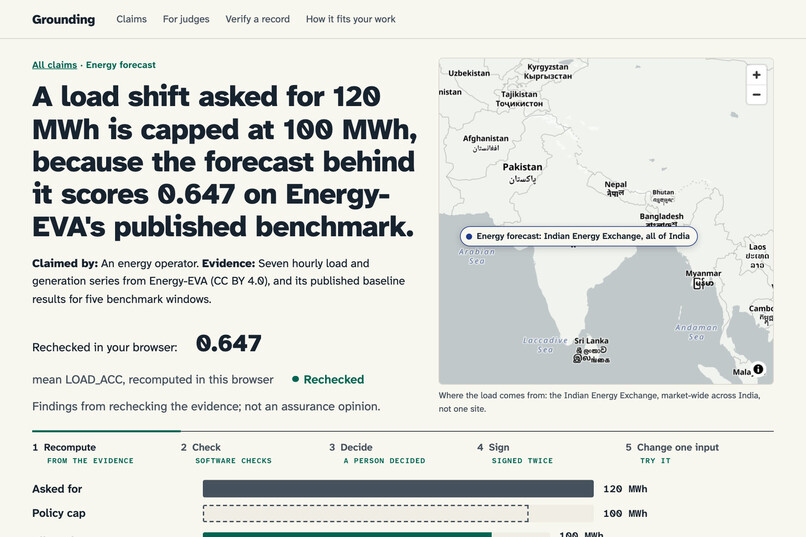Open Verify a record page
The width and height of the screenshot is (806, 537).
click(x=258, y=19)
